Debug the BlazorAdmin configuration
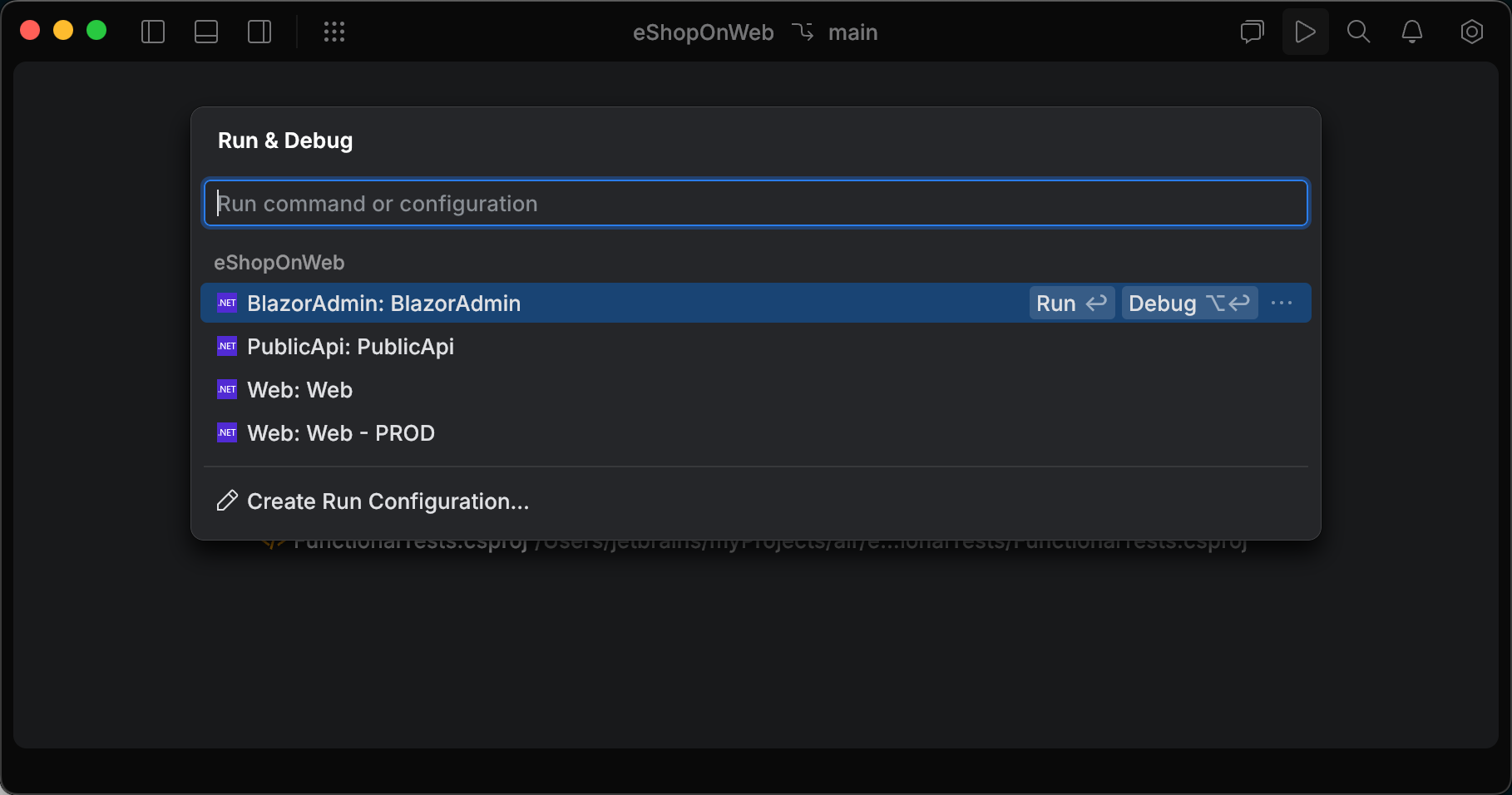Image resolution: width=1512 pixels, height=795 pixels. (1189, 303)
